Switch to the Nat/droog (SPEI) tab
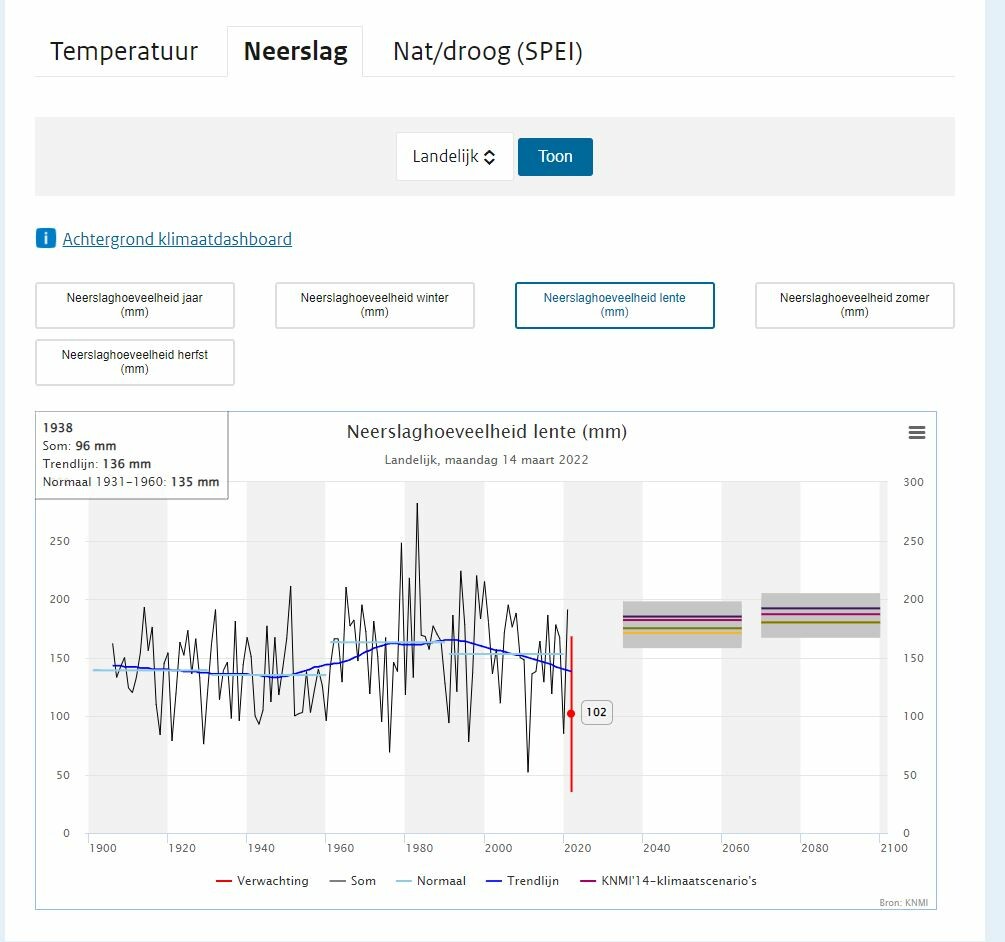Screen dimensions: 1005x942 [487, 52]
